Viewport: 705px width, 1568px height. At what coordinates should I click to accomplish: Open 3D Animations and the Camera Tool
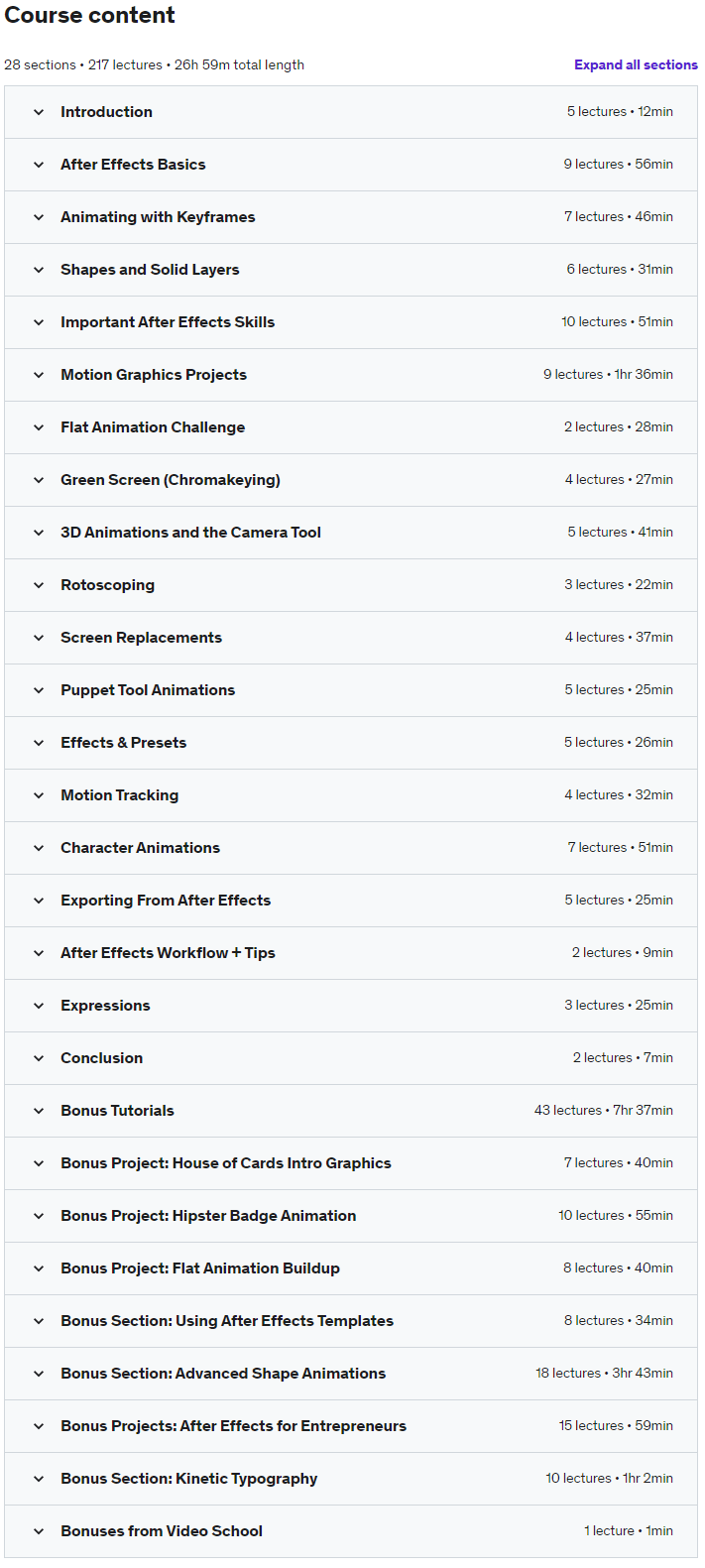(x=351, y=533)
